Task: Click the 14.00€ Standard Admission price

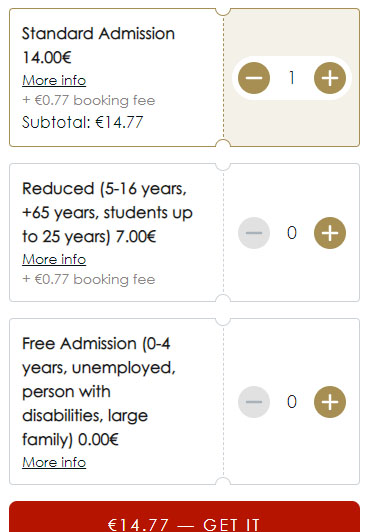Action: pyautogui.click(x=47, y=57)
